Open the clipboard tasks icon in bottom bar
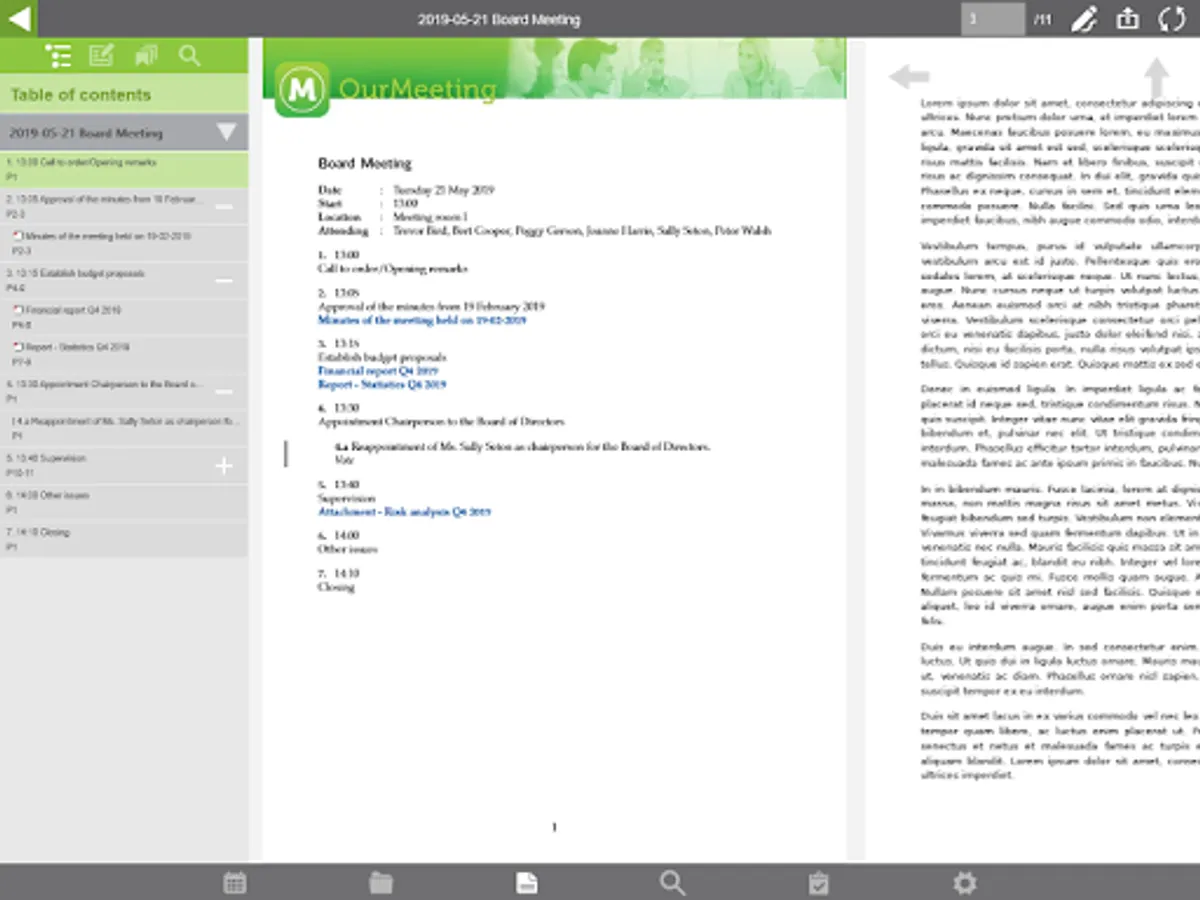Image resolution: width=1200 pixels, height=900 pixels. [x=818, y=882]
